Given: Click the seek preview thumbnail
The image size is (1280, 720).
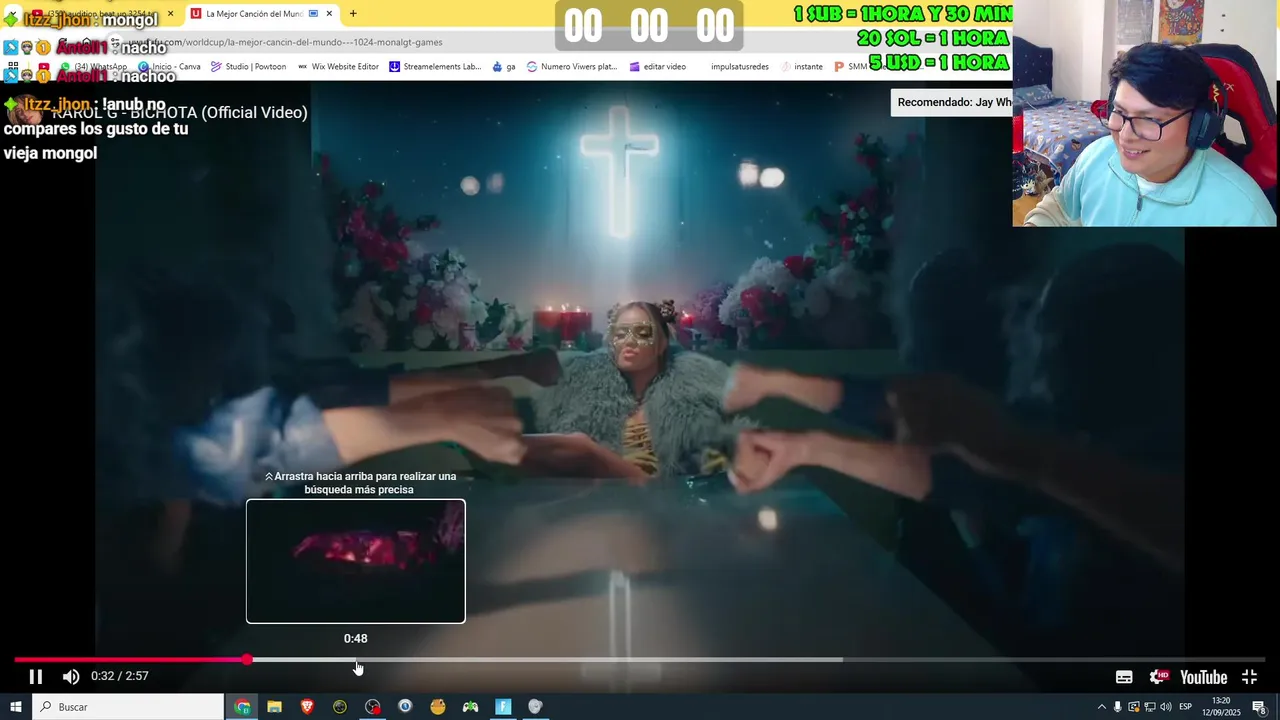Looking at the screenshot, I should click(x=356, y=561).
